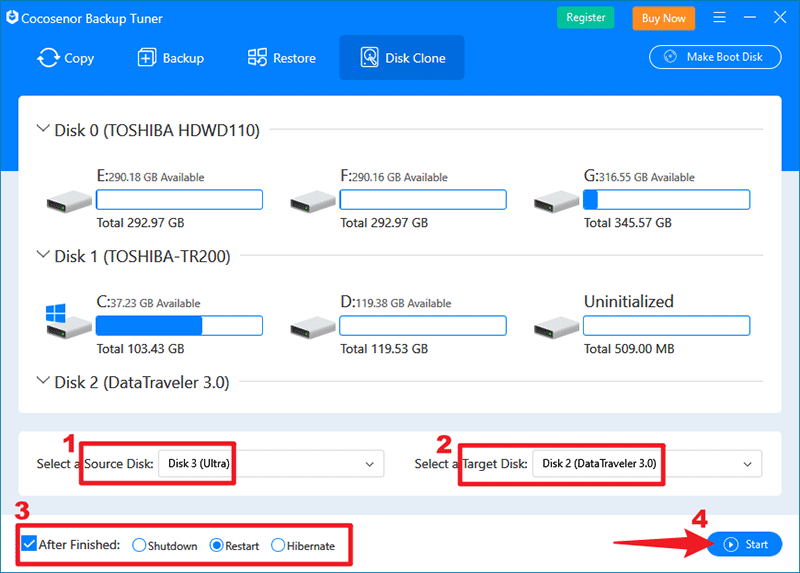800x573 pixels.
Task: Click the F: partition usage bar
Action: [423, 200]
